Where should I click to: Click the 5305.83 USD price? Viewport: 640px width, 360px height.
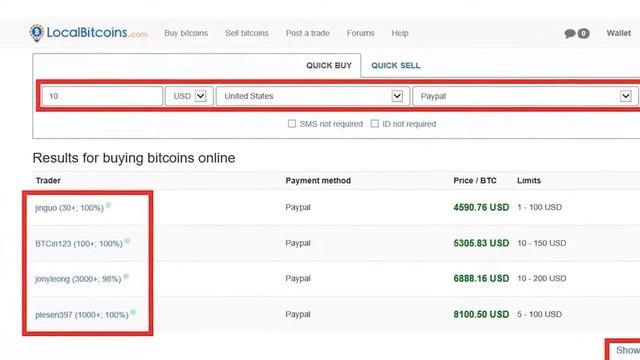481,243
